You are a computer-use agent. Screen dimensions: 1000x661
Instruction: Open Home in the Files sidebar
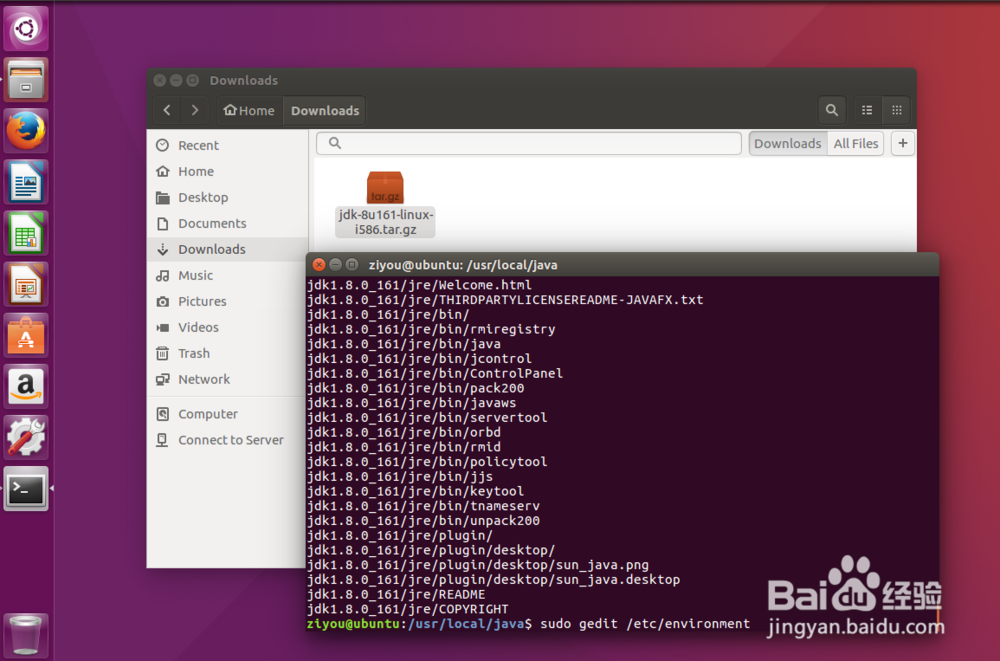pyautogui.click(x=228, y=172)
